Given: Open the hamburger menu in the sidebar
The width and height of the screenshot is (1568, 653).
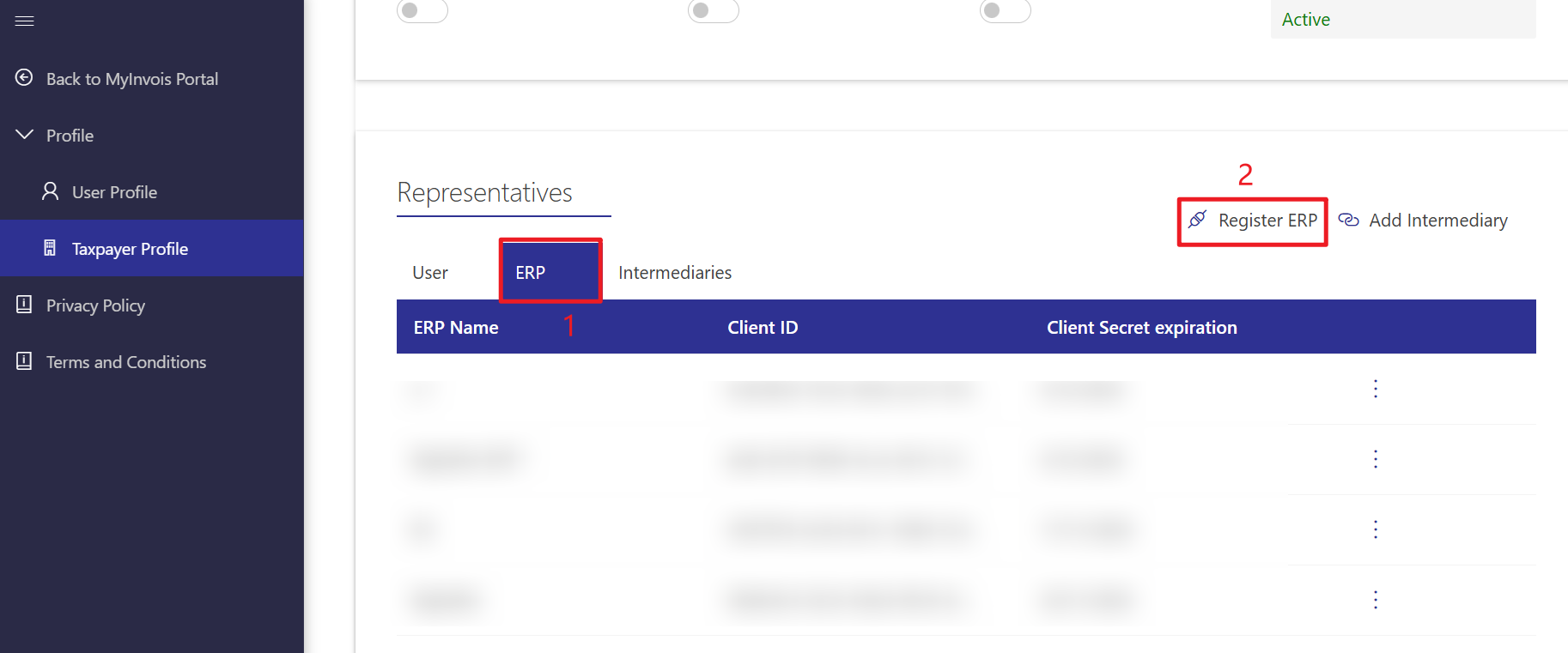Looking at the screenshot, I should (x=24, y=21).
